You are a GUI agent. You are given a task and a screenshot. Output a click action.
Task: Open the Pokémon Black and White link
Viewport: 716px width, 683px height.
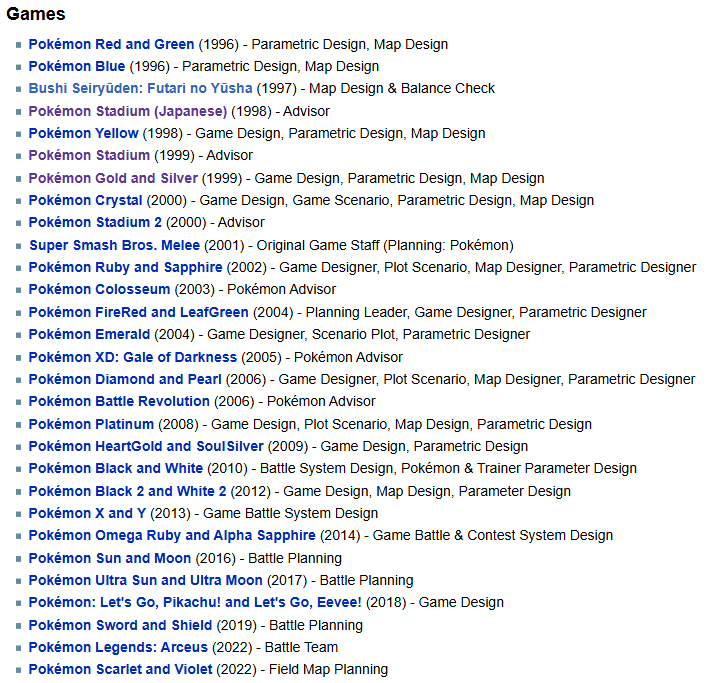(x=116, y=468)
